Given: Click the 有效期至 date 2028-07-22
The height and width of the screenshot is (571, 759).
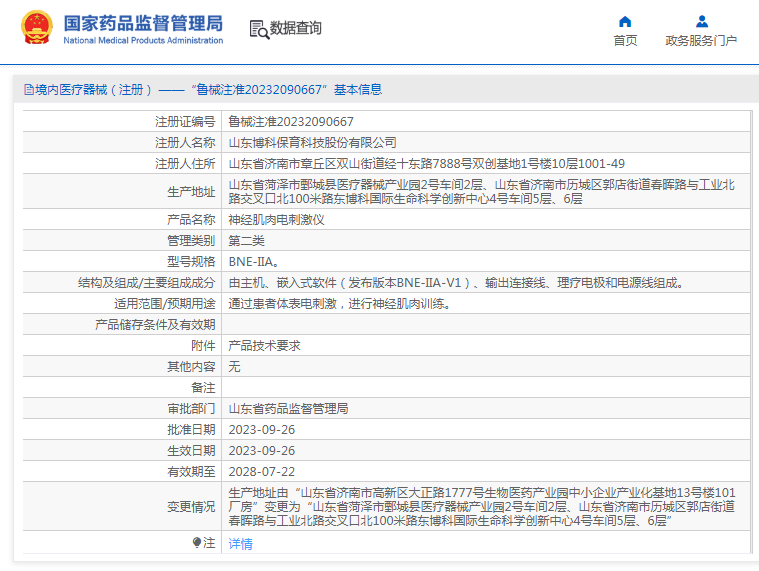Looking at the screenshot, I should [261, 471].
